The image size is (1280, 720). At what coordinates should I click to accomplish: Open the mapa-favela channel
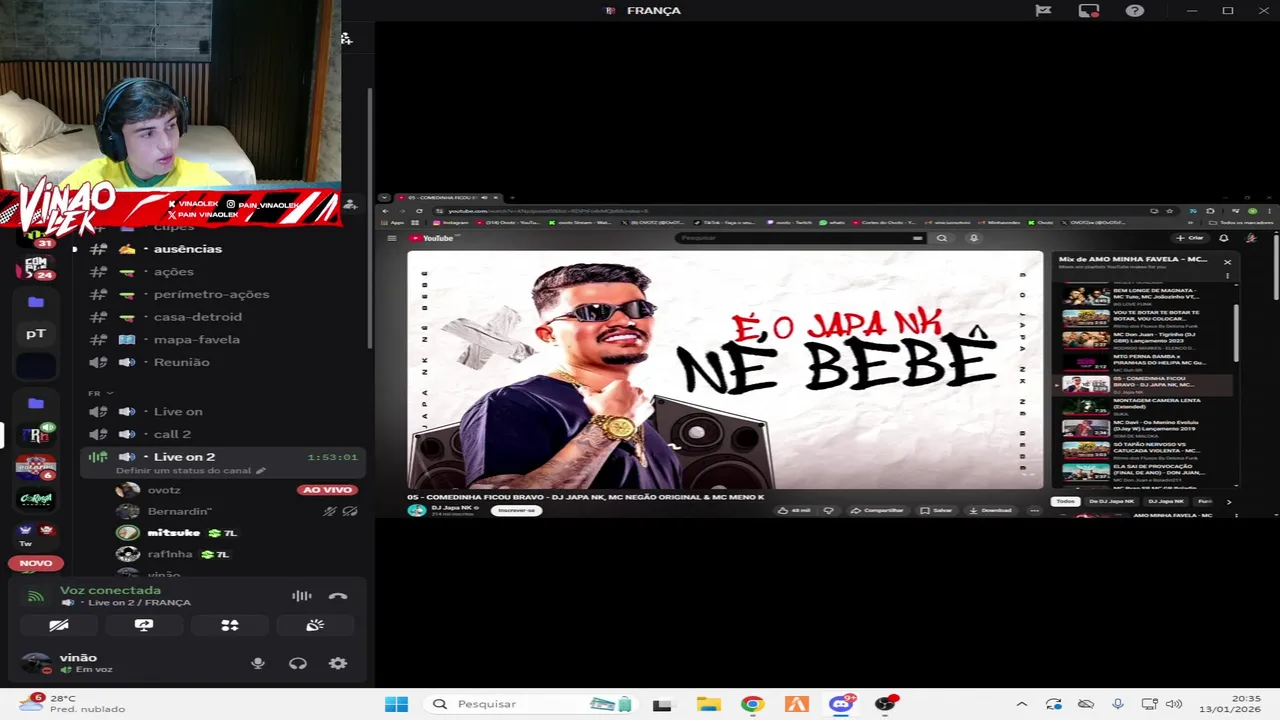[197, 340]
